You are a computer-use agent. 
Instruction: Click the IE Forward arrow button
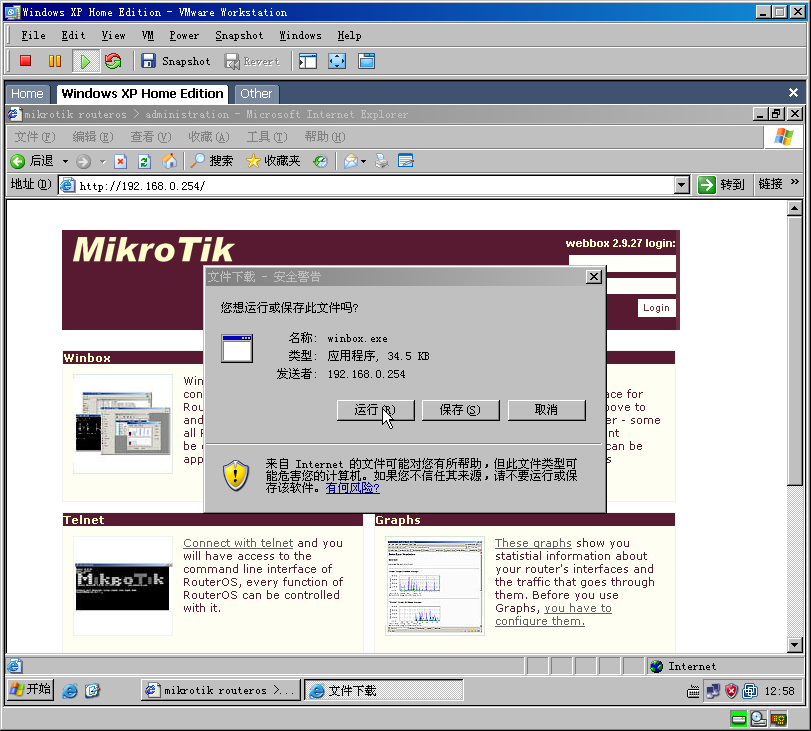click(x=83, y=161)
